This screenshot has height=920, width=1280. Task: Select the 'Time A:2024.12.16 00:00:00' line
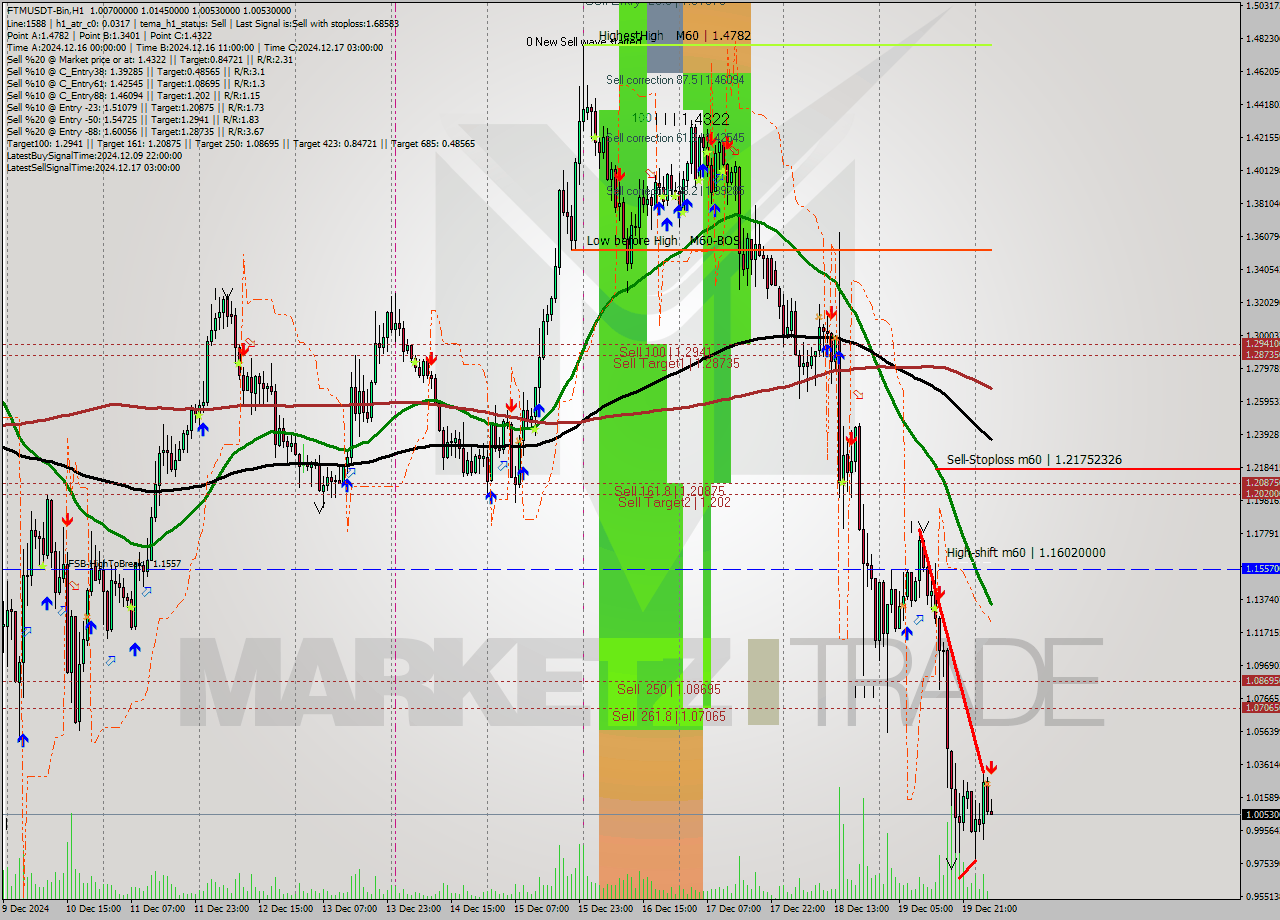194,47
